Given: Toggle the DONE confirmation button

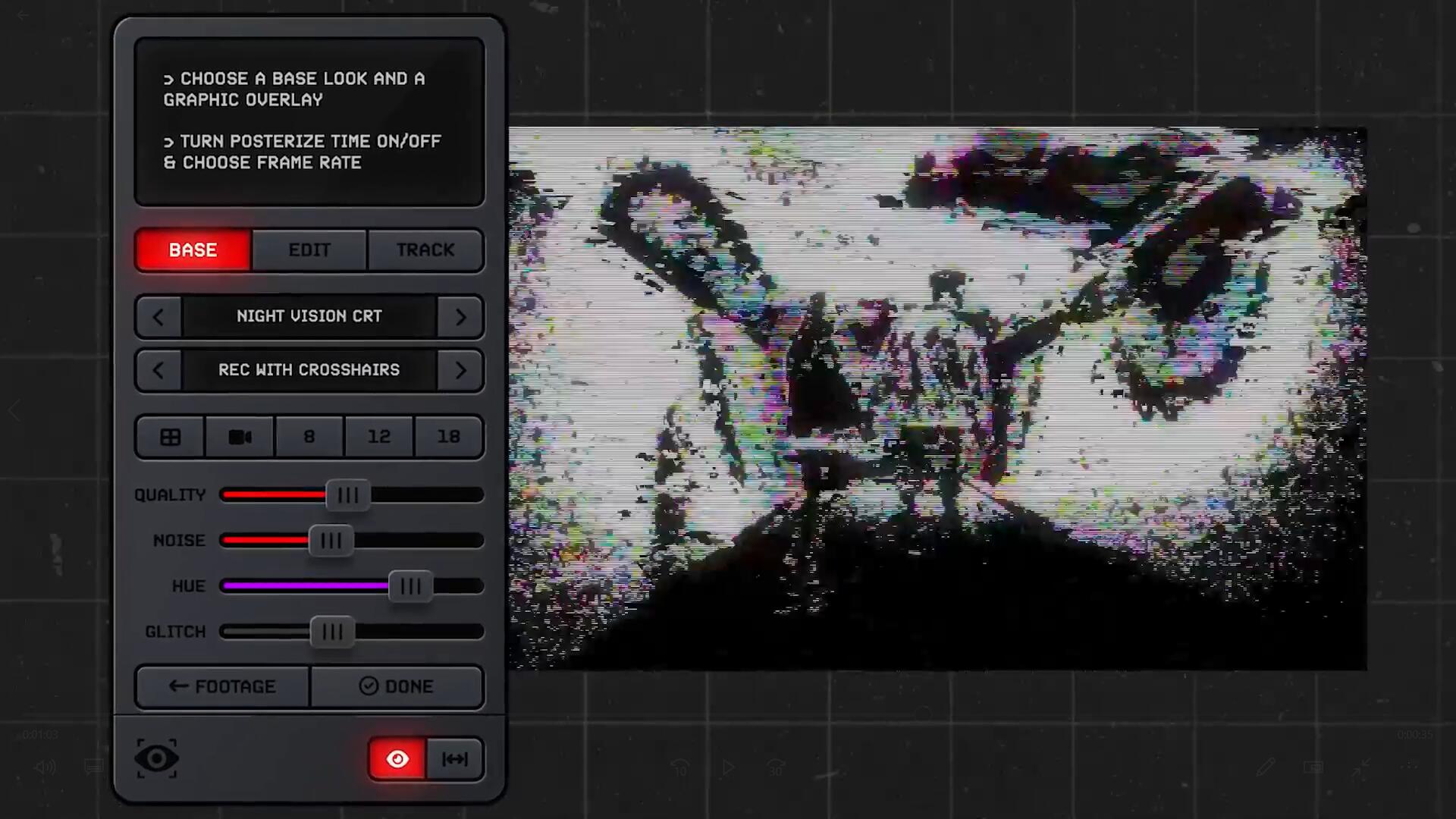Looking at the screenshot, I should tap(395, 686).
